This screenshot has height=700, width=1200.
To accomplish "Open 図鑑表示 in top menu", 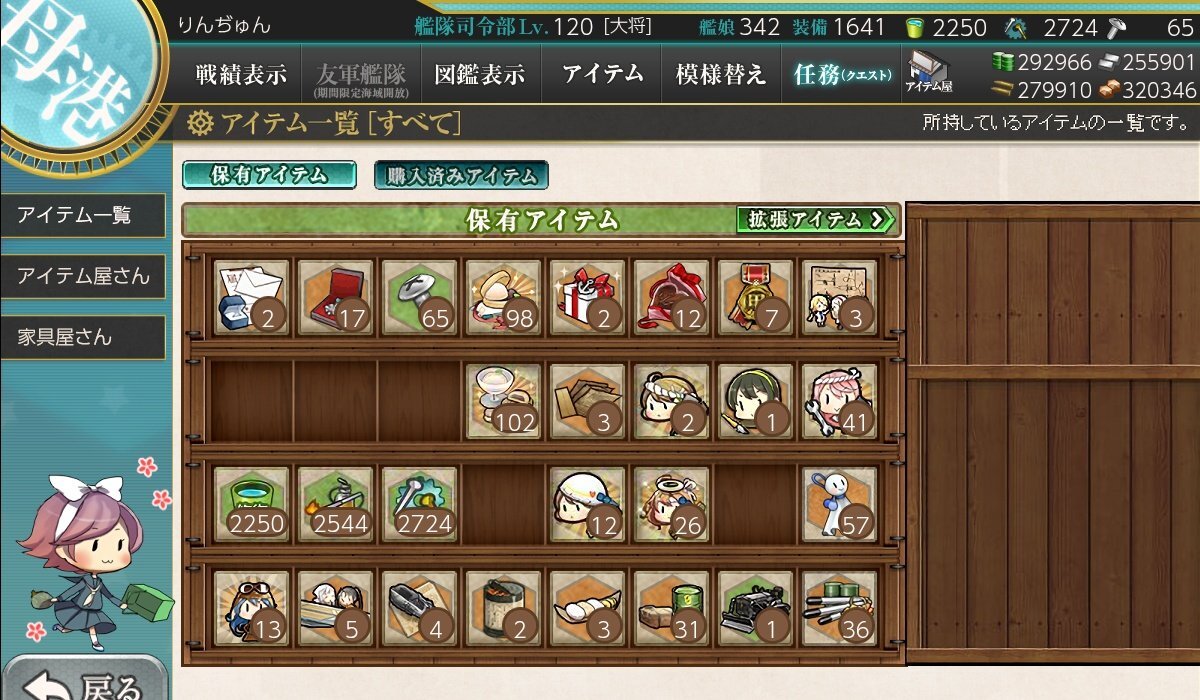I will point(480,74).
